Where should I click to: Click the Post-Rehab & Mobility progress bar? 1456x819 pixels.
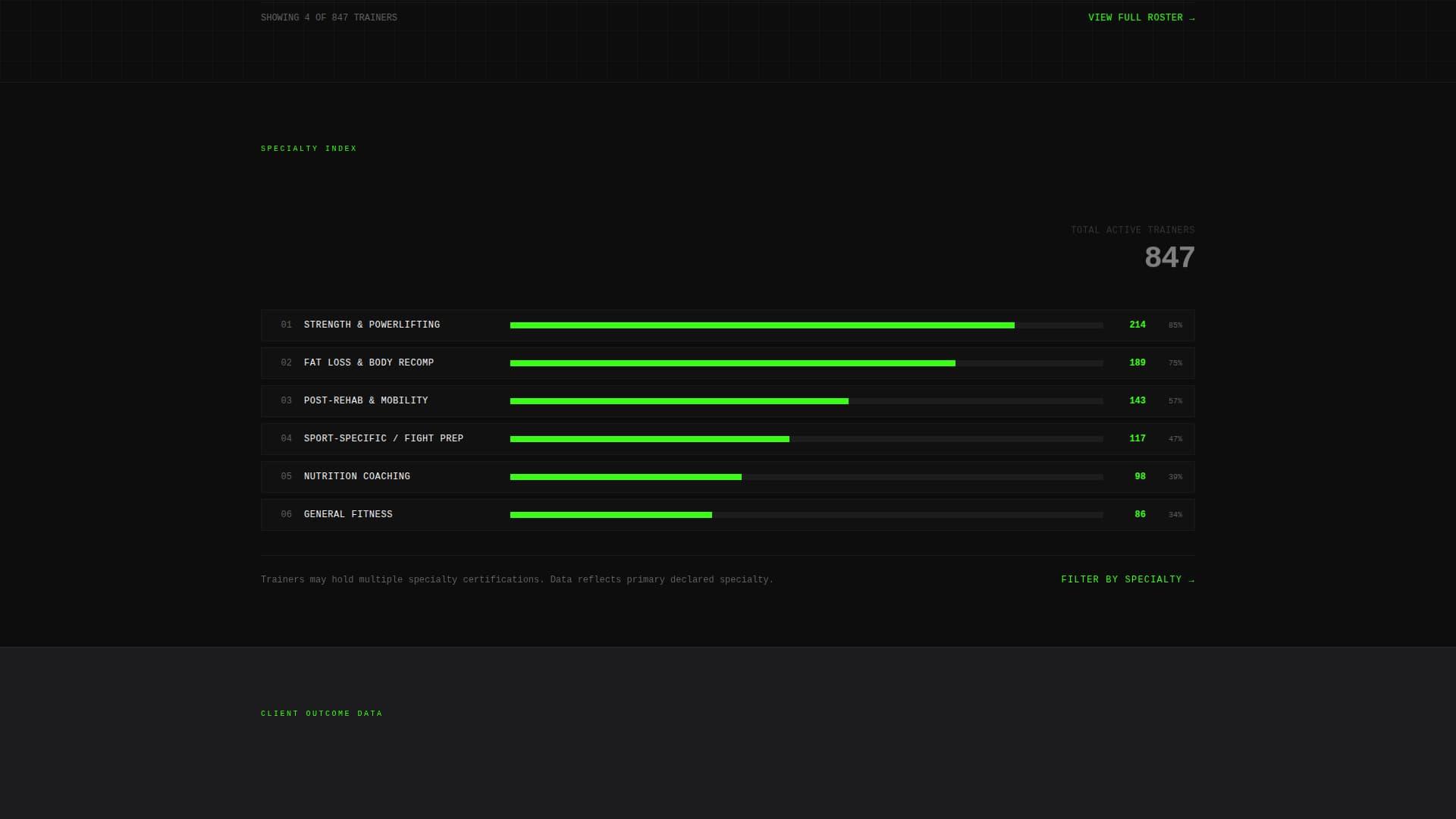(x=806, y=401)
